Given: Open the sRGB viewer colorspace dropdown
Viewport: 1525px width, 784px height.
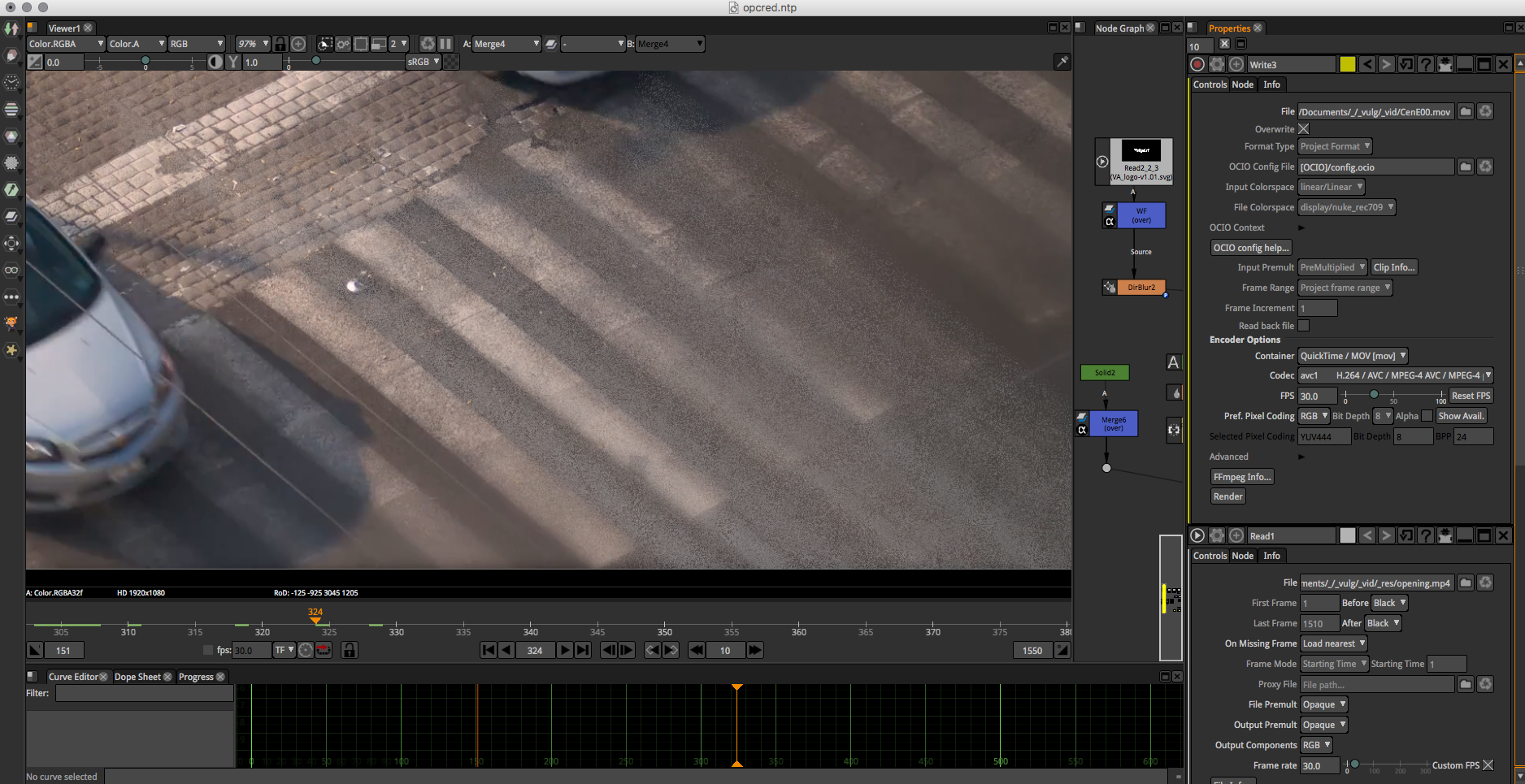Looking at the screenshot, I should (x=423, y=62).
